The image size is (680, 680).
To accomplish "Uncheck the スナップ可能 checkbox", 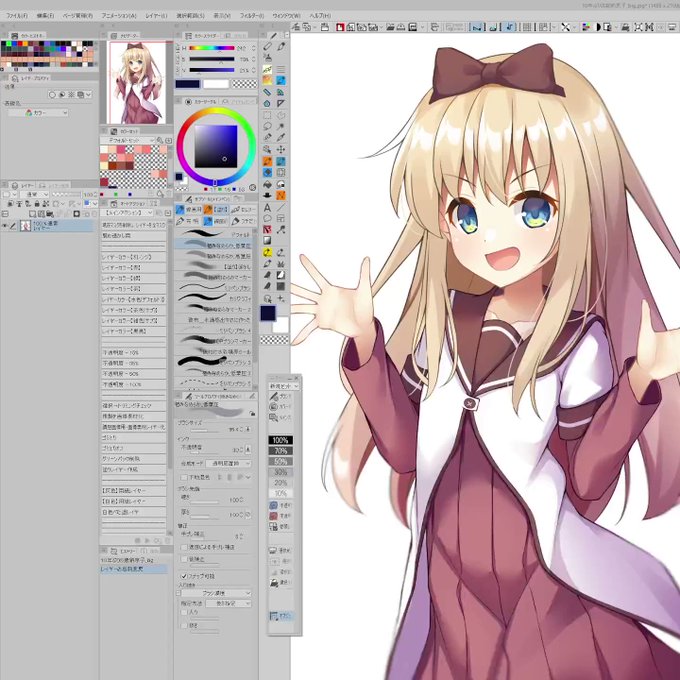I will point(184,576).
